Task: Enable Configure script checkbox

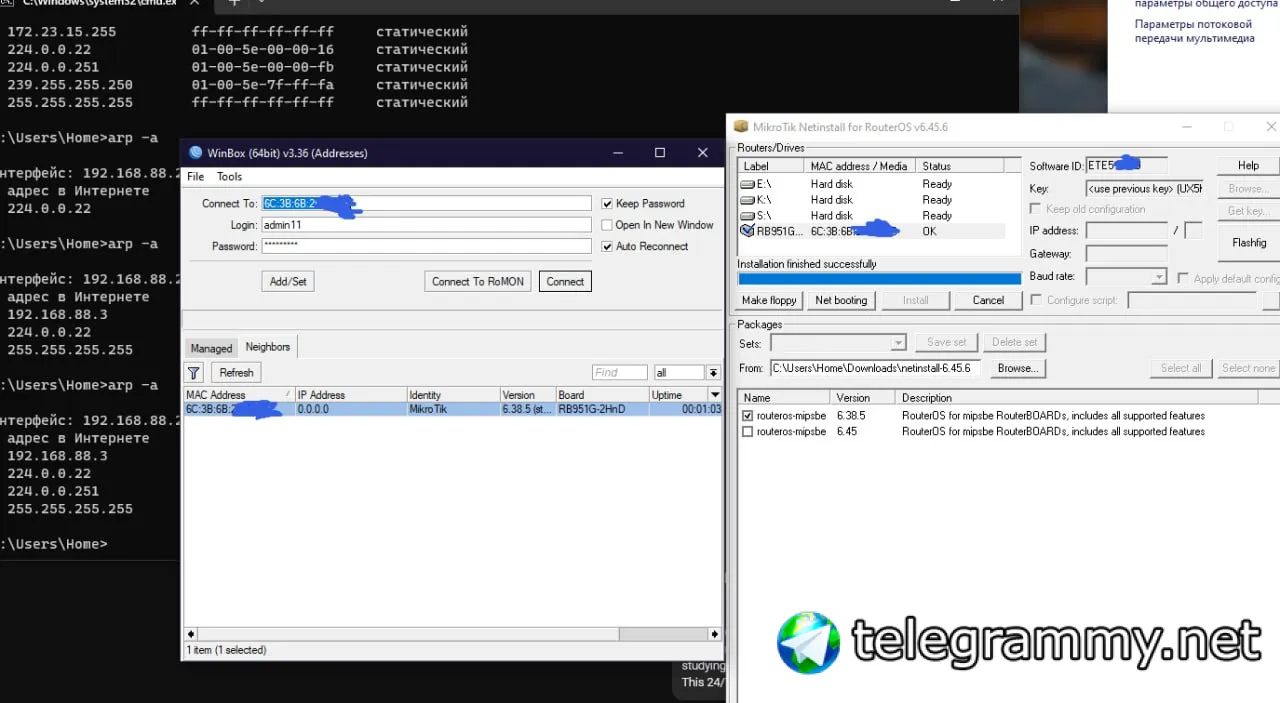Action: (1036, 300)
